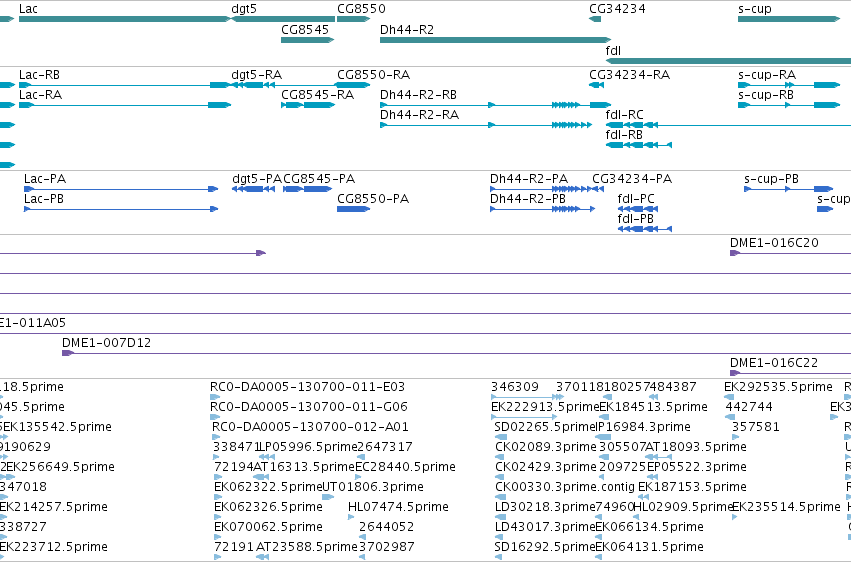The image size is (851, 562).
Task: Click the 'CG8550-PA' protein label
Action: coord(373,199)
